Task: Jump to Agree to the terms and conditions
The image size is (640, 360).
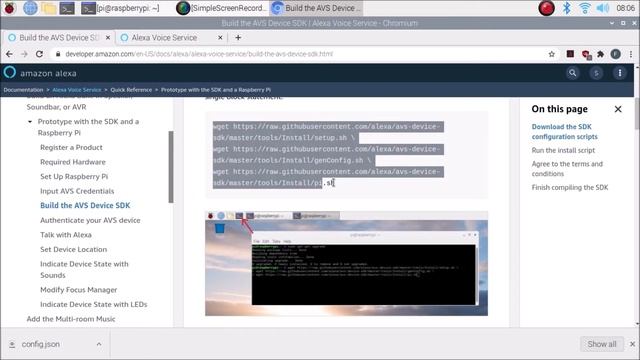Action: click(x=567, y=169)
